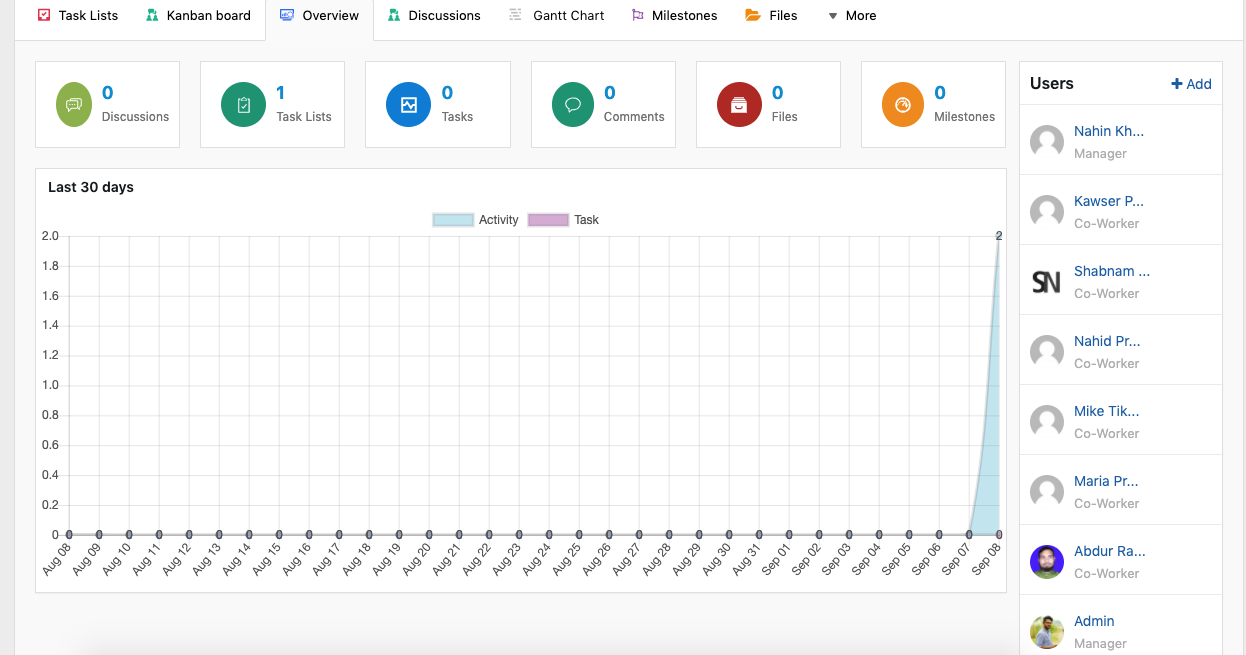Toggle the Task series in the chart legend
Viewport: 1246px width, 655px height.
pyautogui.click(x=586, y=220)
